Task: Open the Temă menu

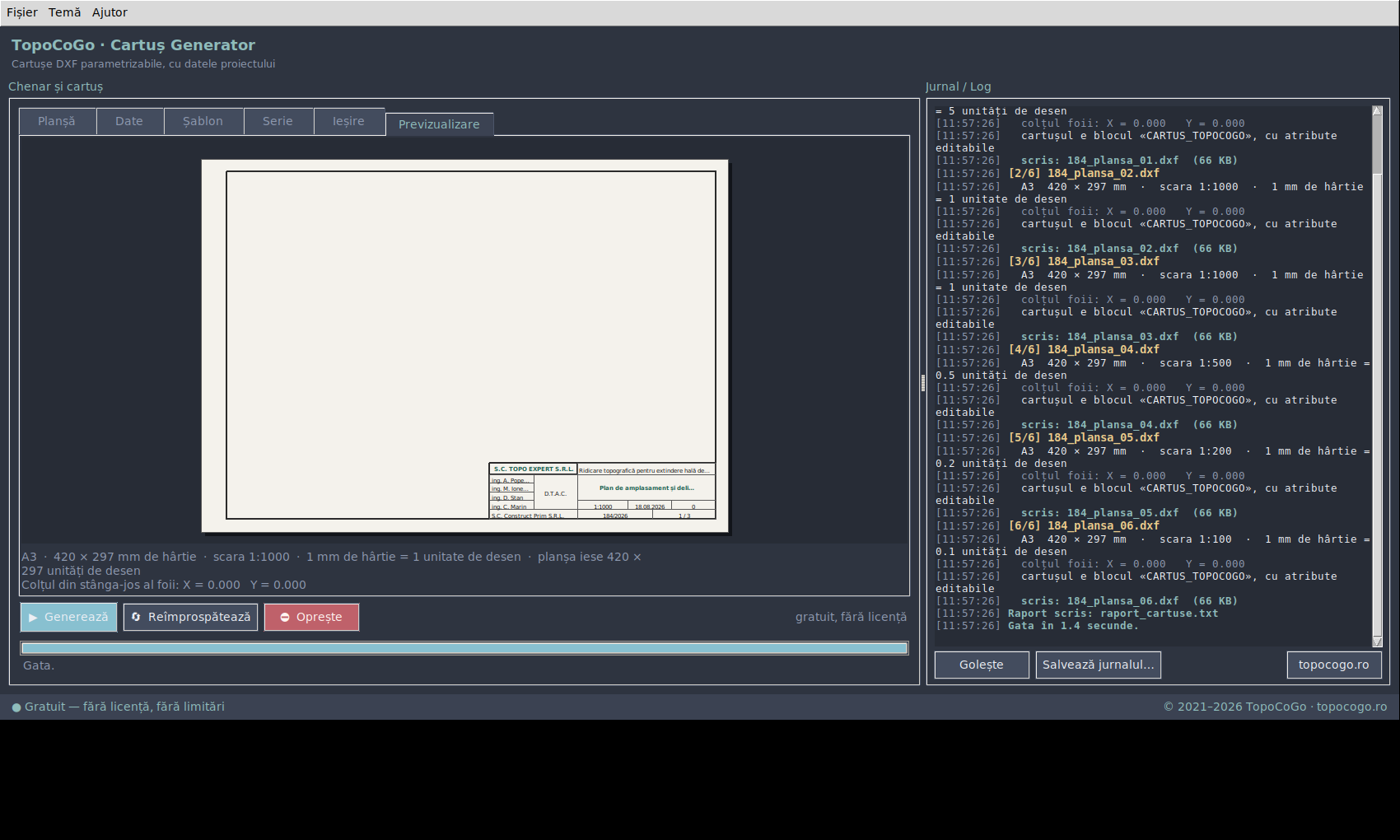Action: 64,12
